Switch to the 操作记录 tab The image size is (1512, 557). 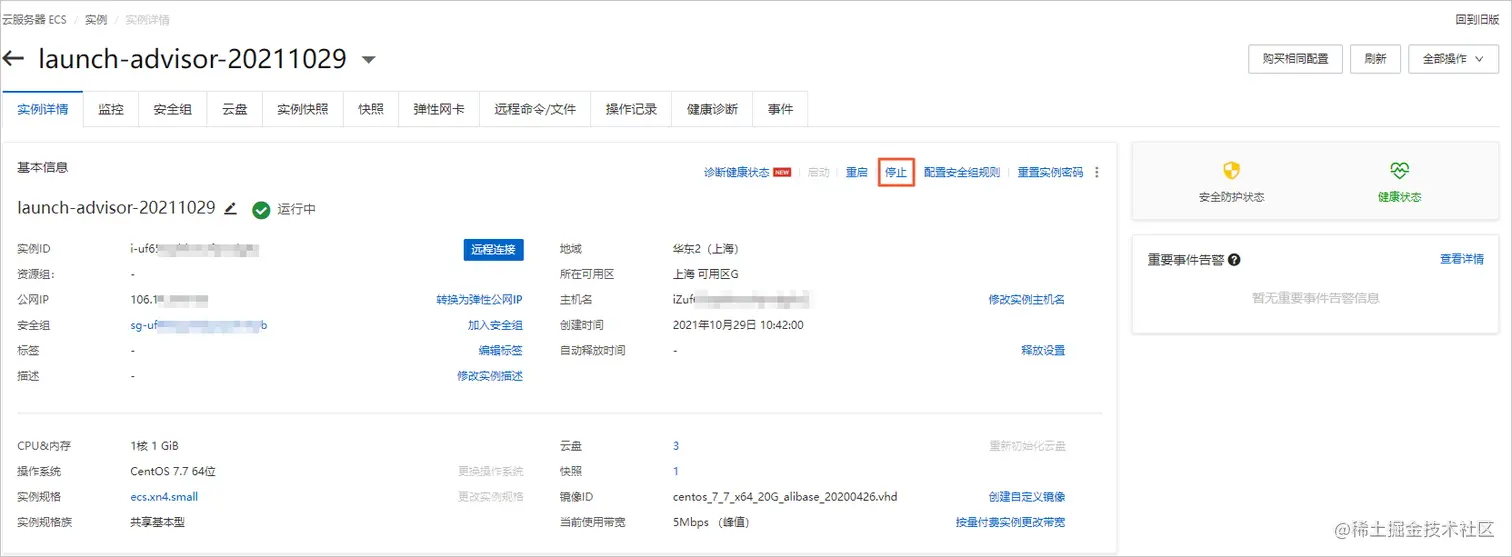point(631,110)
